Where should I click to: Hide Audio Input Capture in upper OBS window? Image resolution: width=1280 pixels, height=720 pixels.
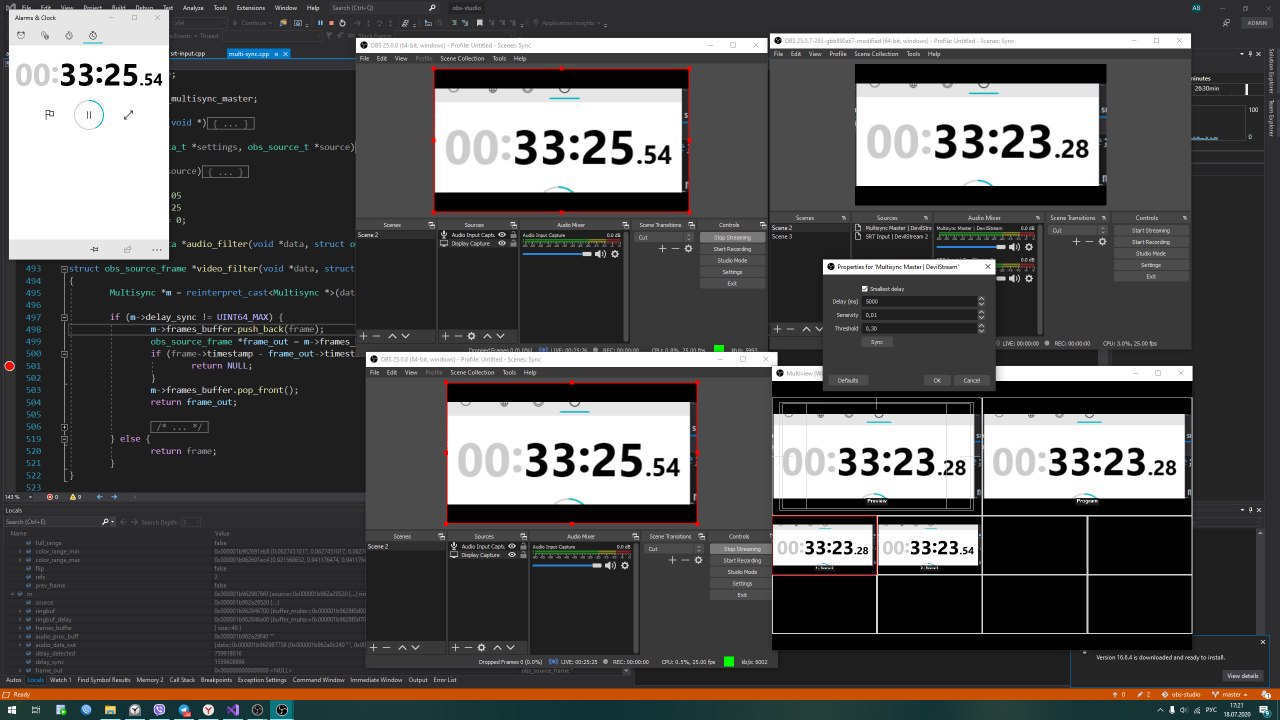point(502,235)
